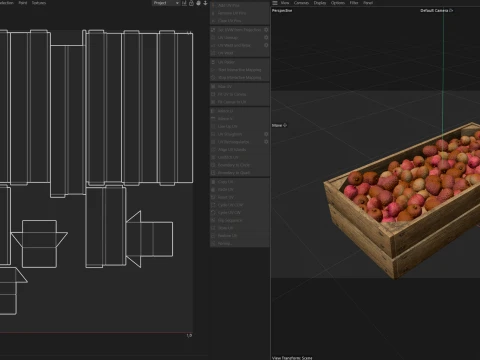Run the UV Rectangularize tool
The height and width of the screenshot is (360, 480).
coord(236,142)
